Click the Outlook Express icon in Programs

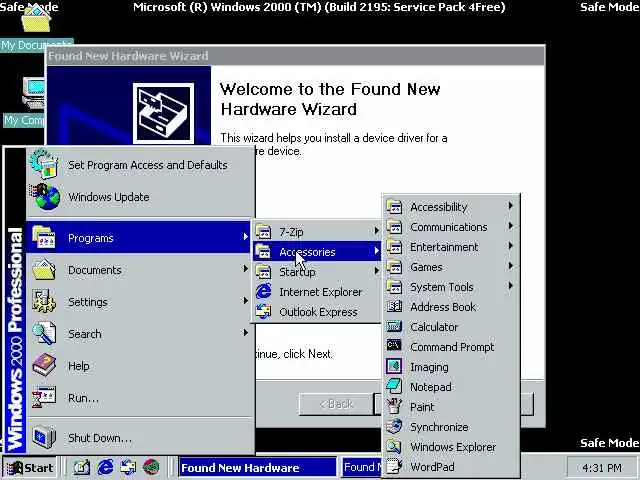click(263, 311)
